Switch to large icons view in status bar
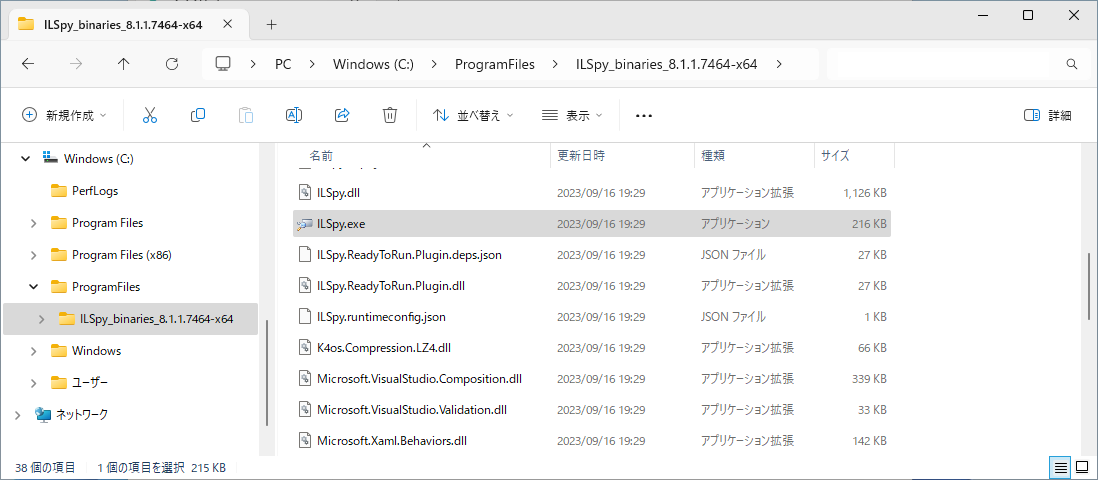The width and height of the screenshot is (1098, 480). [1081, 467]
